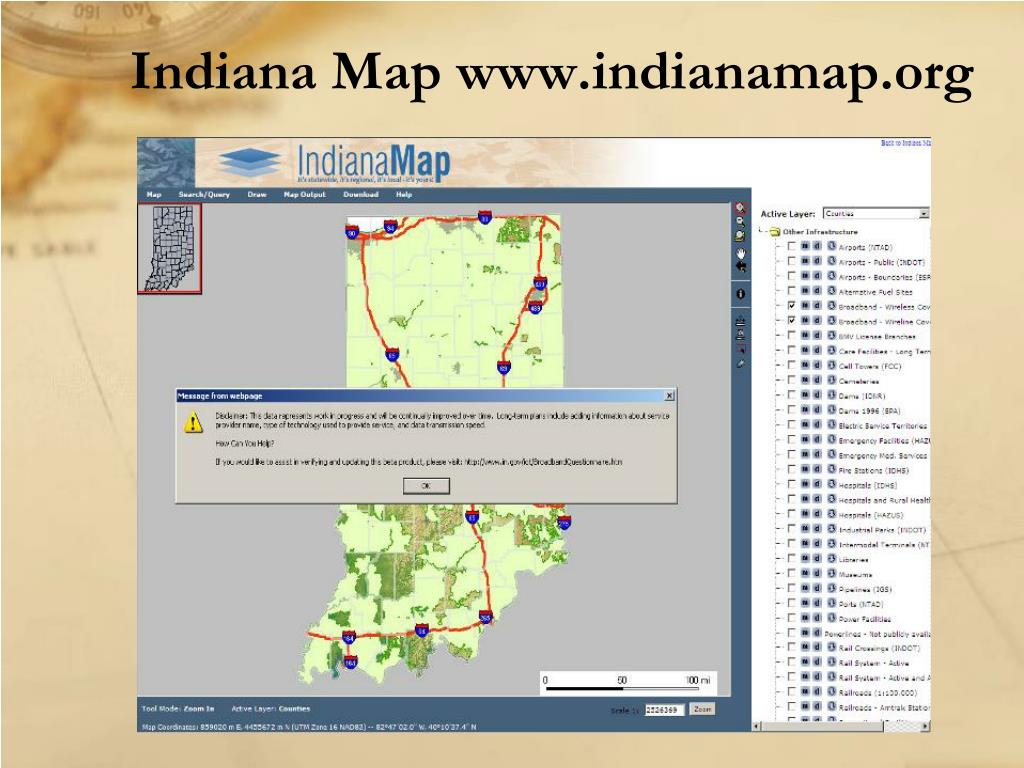
Task: Click the Indiana overview map thumbnail
Action: tap(170, 248)
